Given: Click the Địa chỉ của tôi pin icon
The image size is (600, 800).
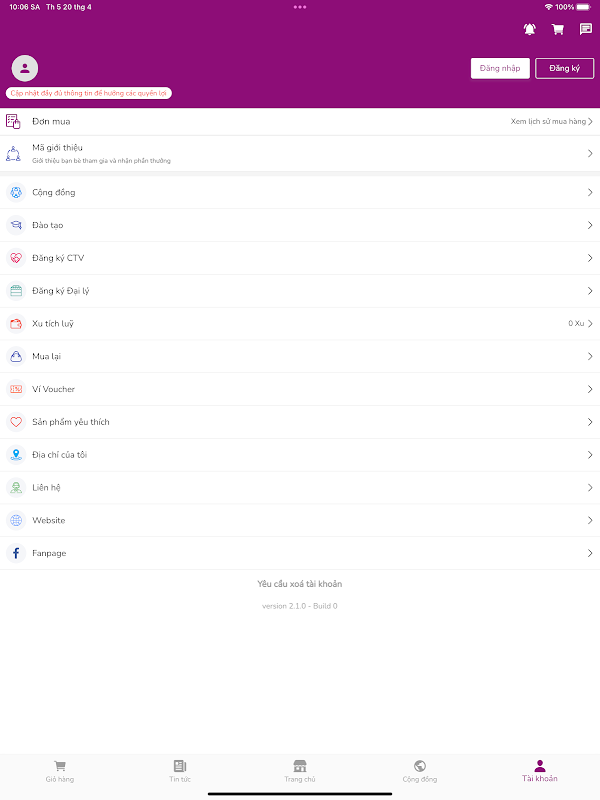Looking at the screenshot, I should (16, 455).
